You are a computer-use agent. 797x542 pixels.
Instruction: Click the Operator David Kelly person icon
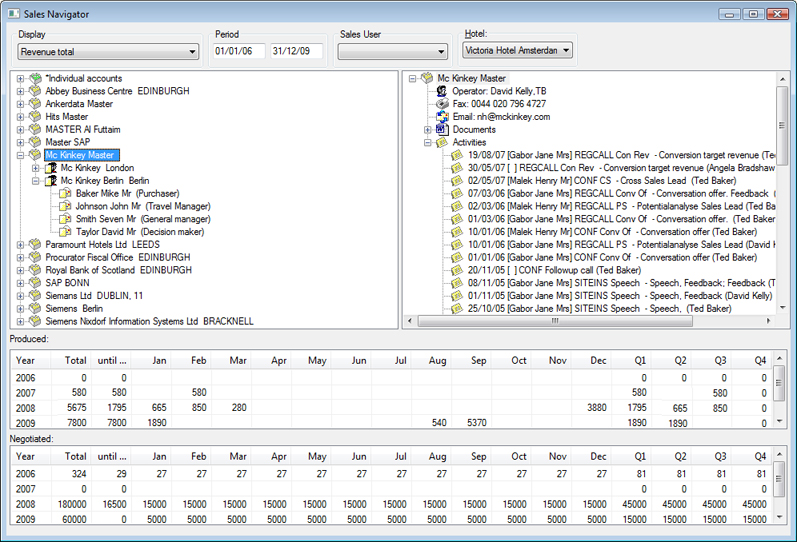pos(442,91)
